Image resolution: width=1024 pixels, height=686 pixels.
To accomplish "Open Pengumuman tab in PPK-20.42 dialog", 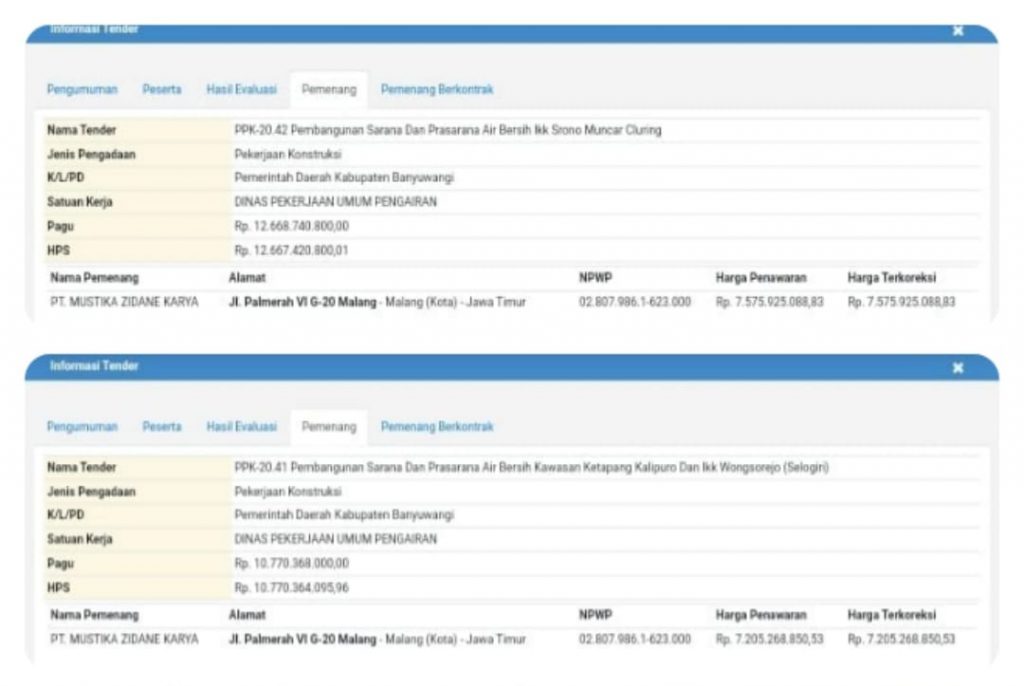I will point(82,90).
